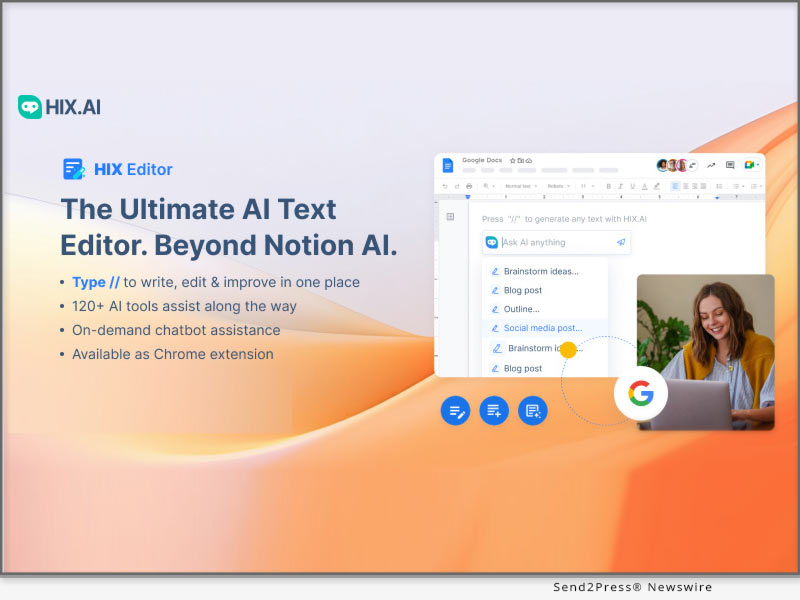Toggle underline formatting in the toolbar

coord(632,187)
